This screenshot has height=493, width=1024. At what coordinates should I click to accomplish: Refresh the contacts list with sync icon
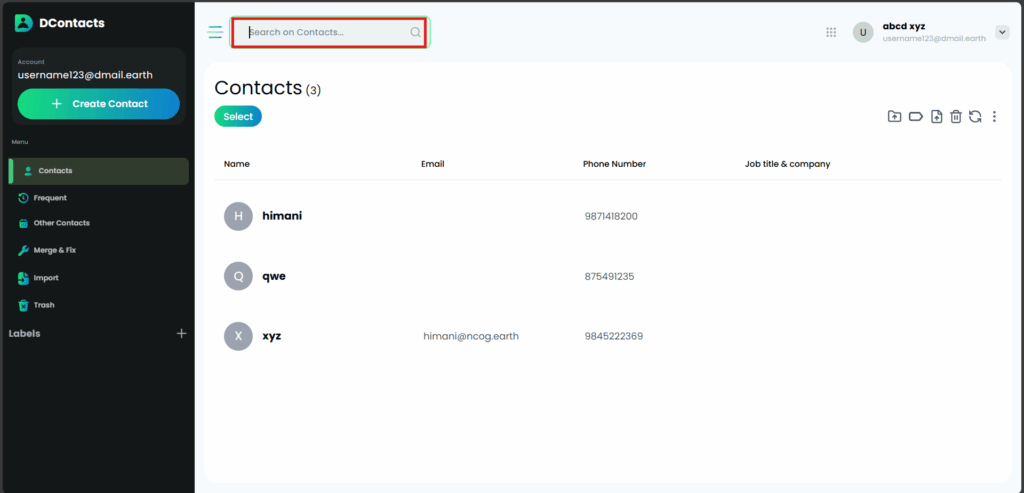(x=975, y=117)
